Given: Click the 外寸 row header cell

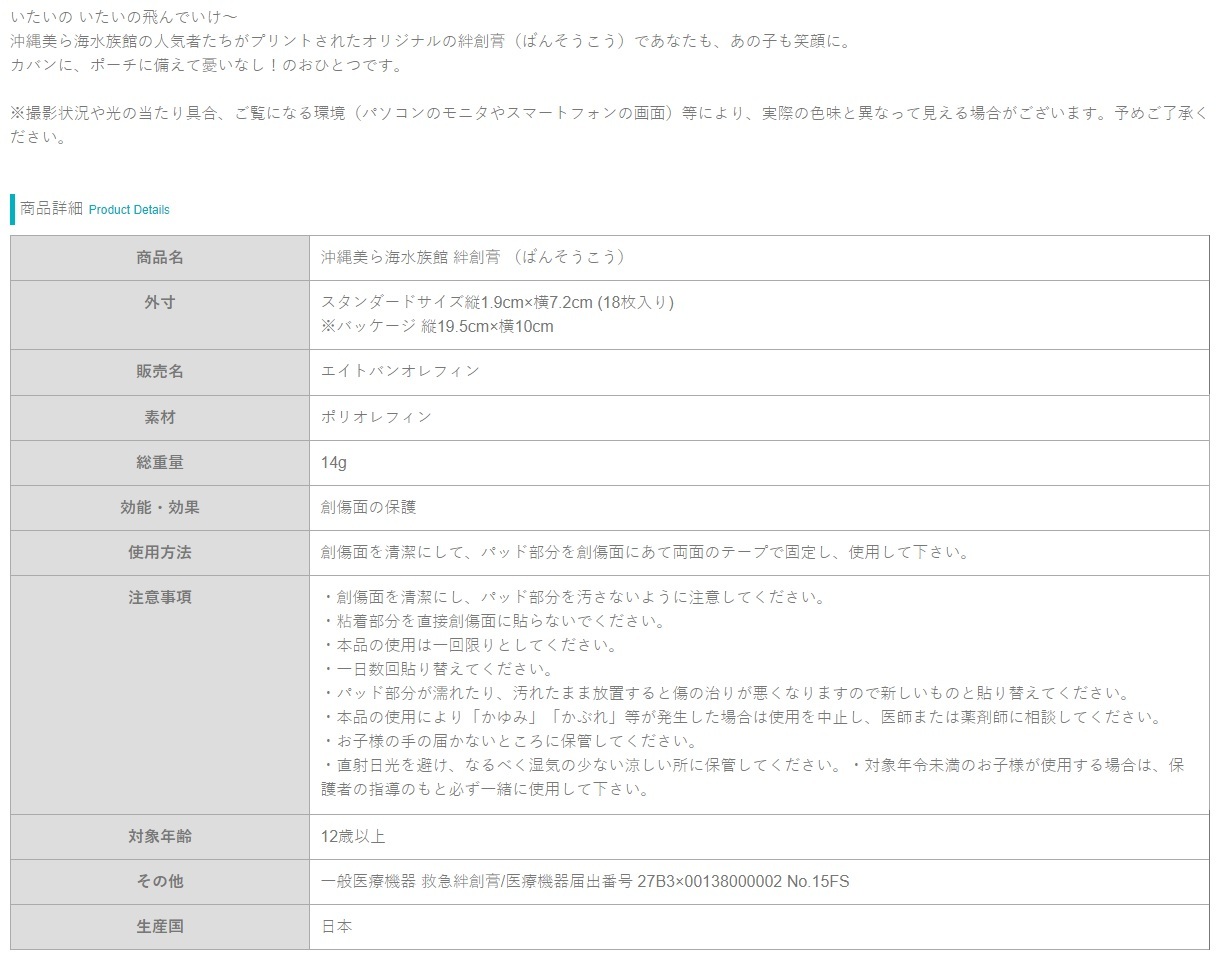Looking at the screenshot, I should (x=160, y=302).
